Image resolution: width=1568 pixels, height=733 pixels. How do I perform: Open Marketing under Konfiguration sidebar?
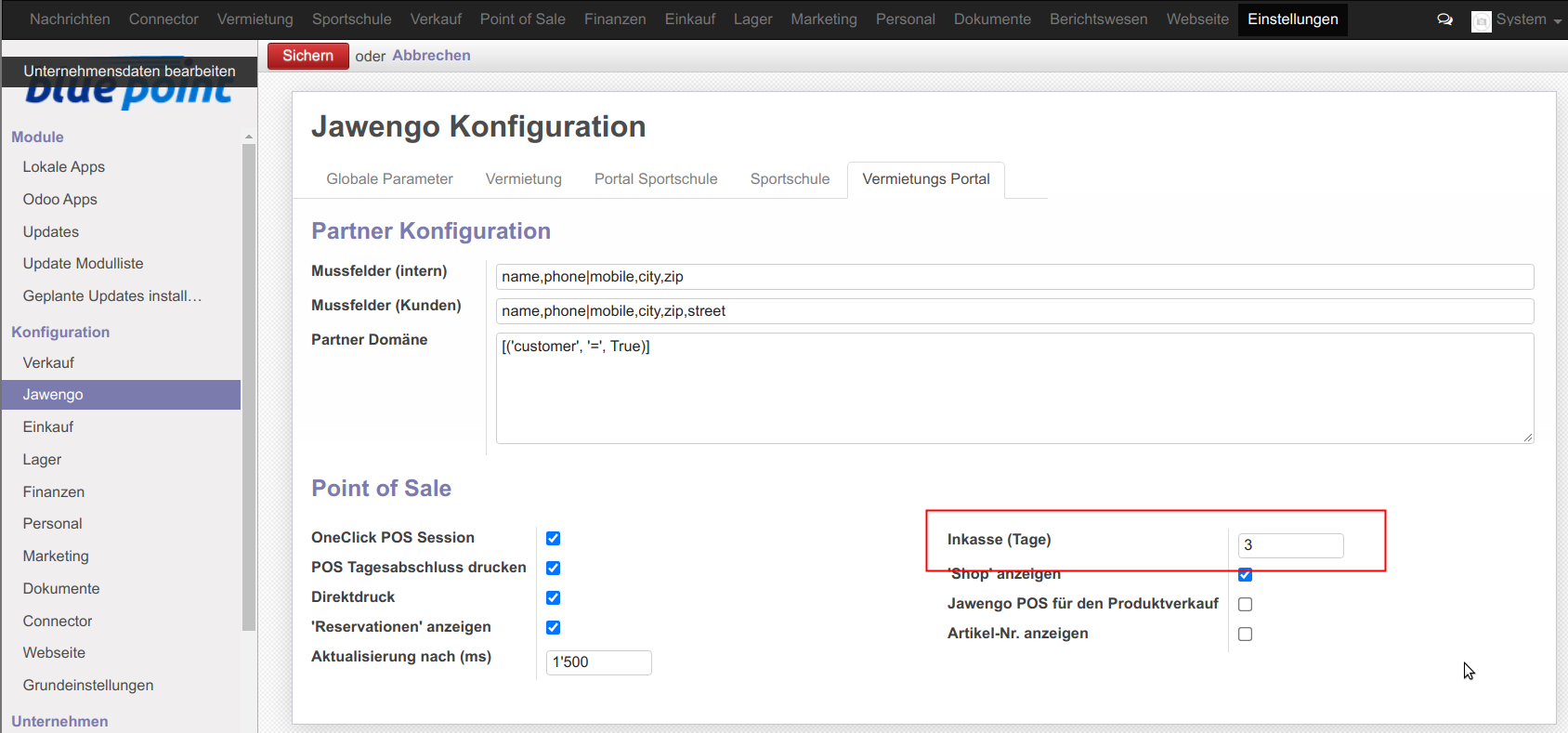56,556
